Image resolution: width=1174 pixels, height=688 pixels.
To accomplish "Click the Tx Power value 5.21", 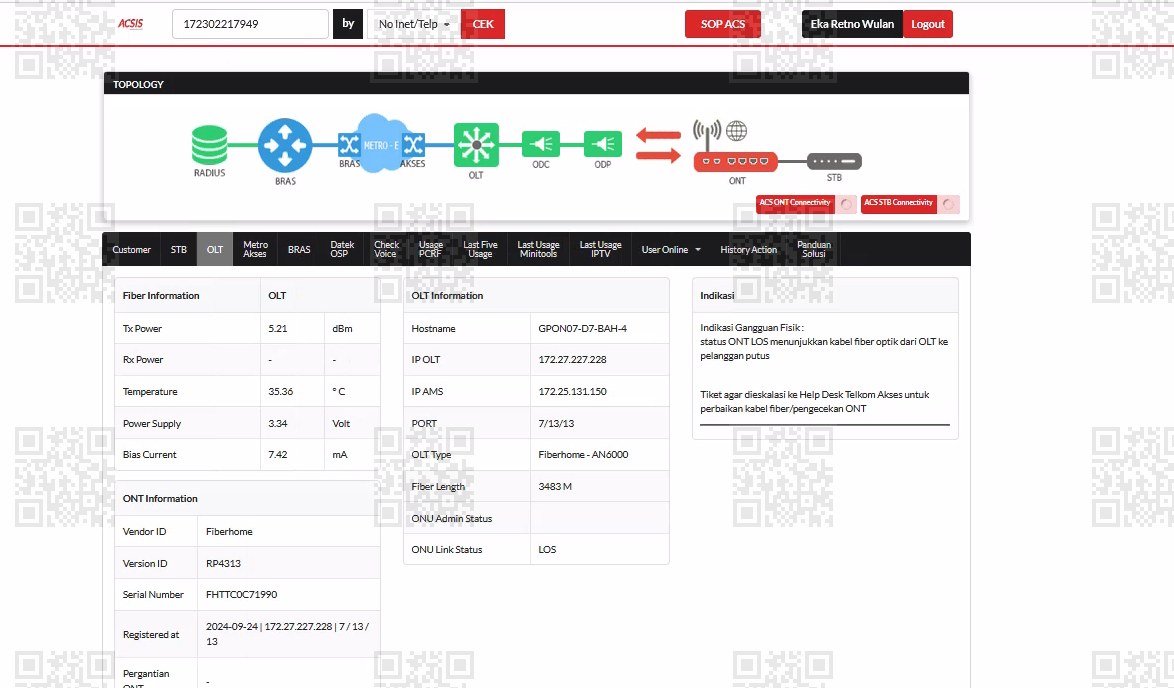I will pos(278,329).
